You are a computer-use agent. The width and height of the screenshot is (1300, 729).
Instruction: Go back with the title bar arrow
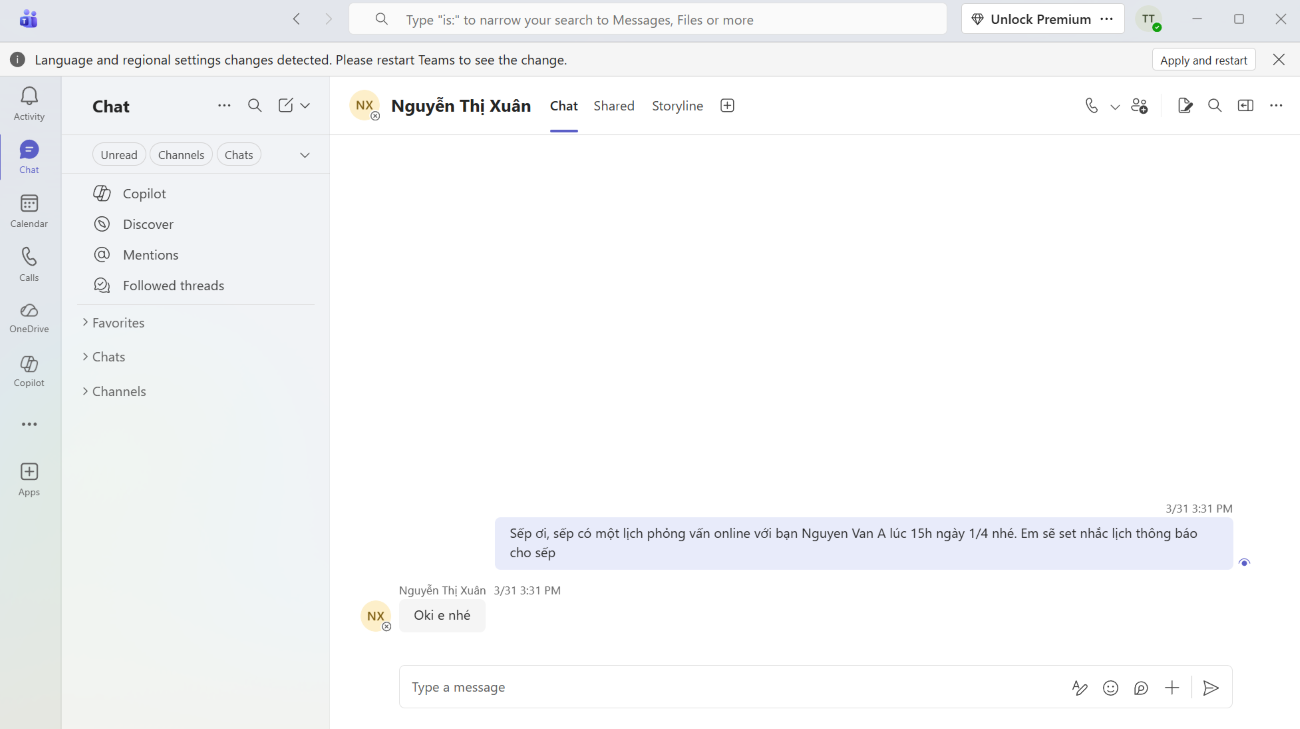coord(297,19)
